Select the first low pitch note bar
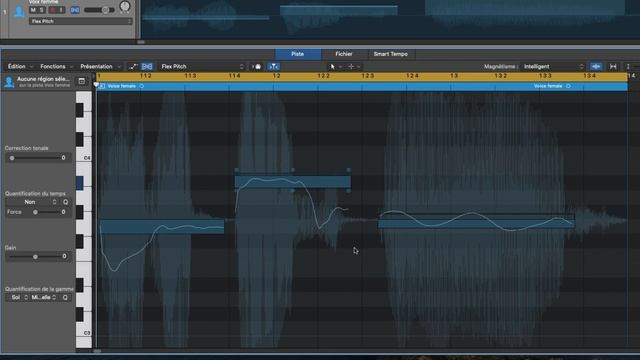 coord(162,227)
